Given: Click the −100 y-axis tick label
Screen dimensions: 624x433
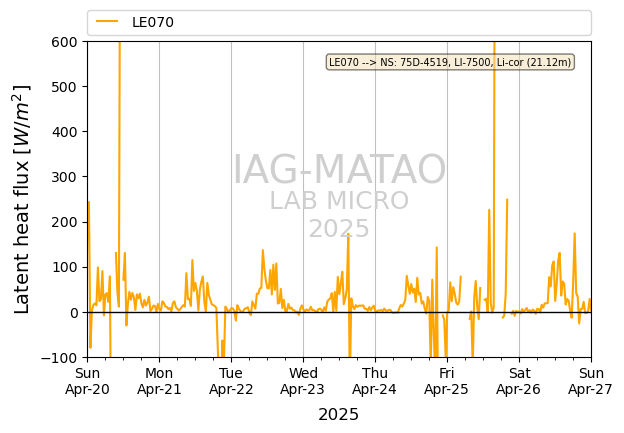Looking at the screenshot, I should click(59, 358).
